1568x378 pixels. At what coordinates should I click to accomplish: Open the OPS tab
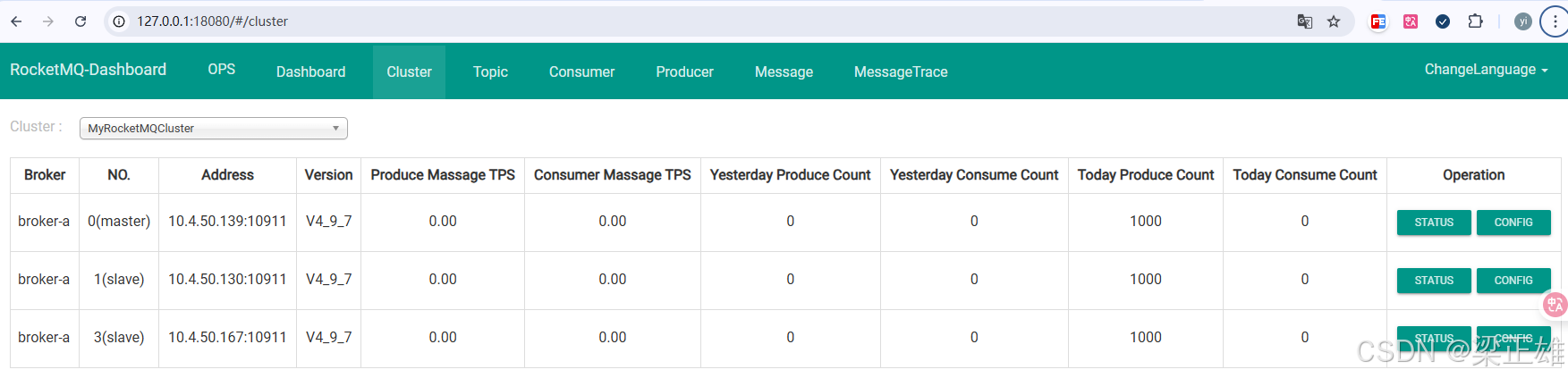coord(222,70)
